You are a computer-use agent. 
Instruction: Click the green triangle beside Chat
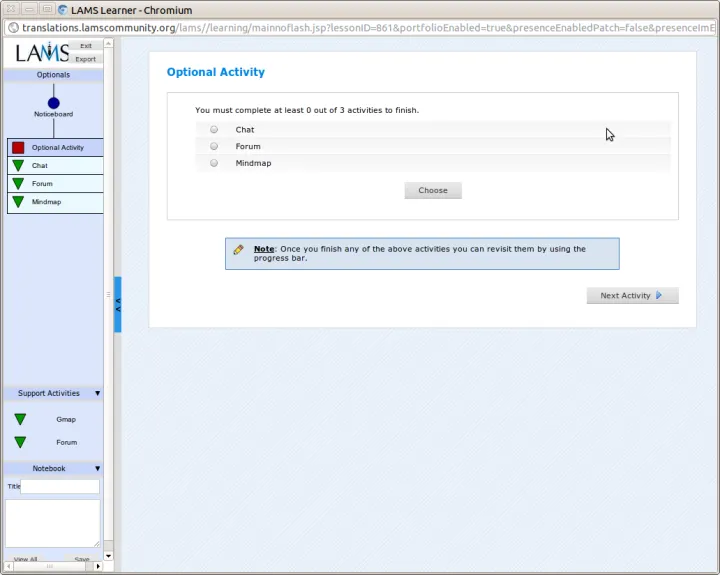point(18,166)
